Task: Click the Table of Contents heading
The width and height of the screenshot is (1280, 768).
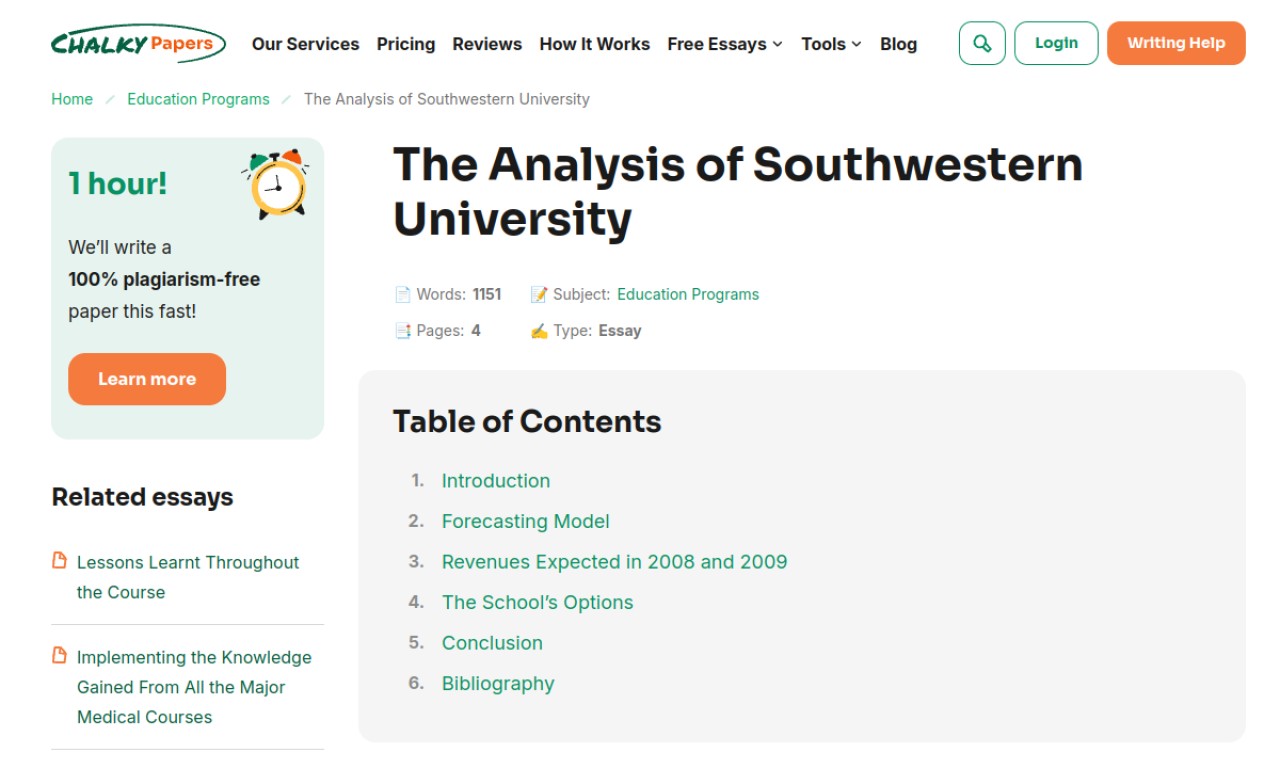Action: (x=527, y=422)
